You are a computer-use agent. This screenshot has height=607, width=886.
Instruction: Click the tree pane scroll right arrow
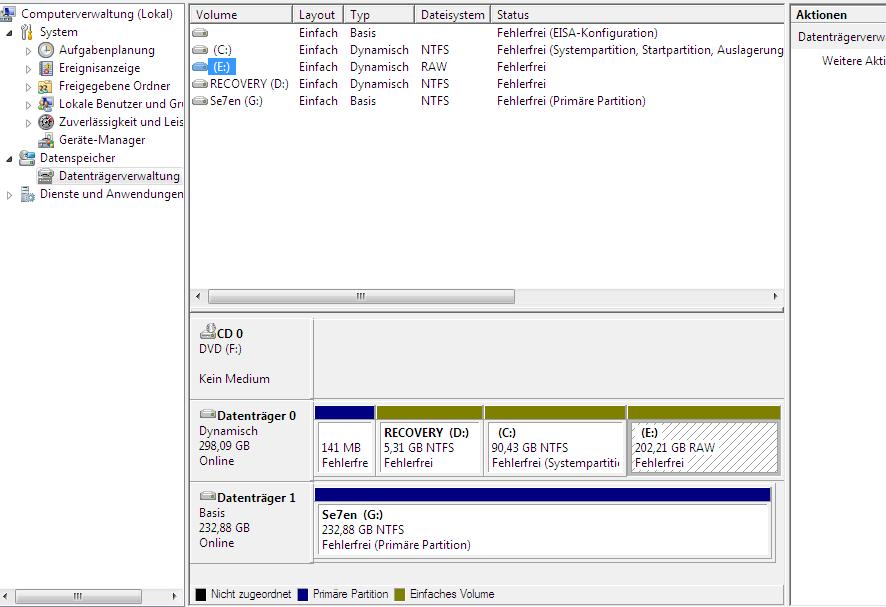tap(175, 596)
